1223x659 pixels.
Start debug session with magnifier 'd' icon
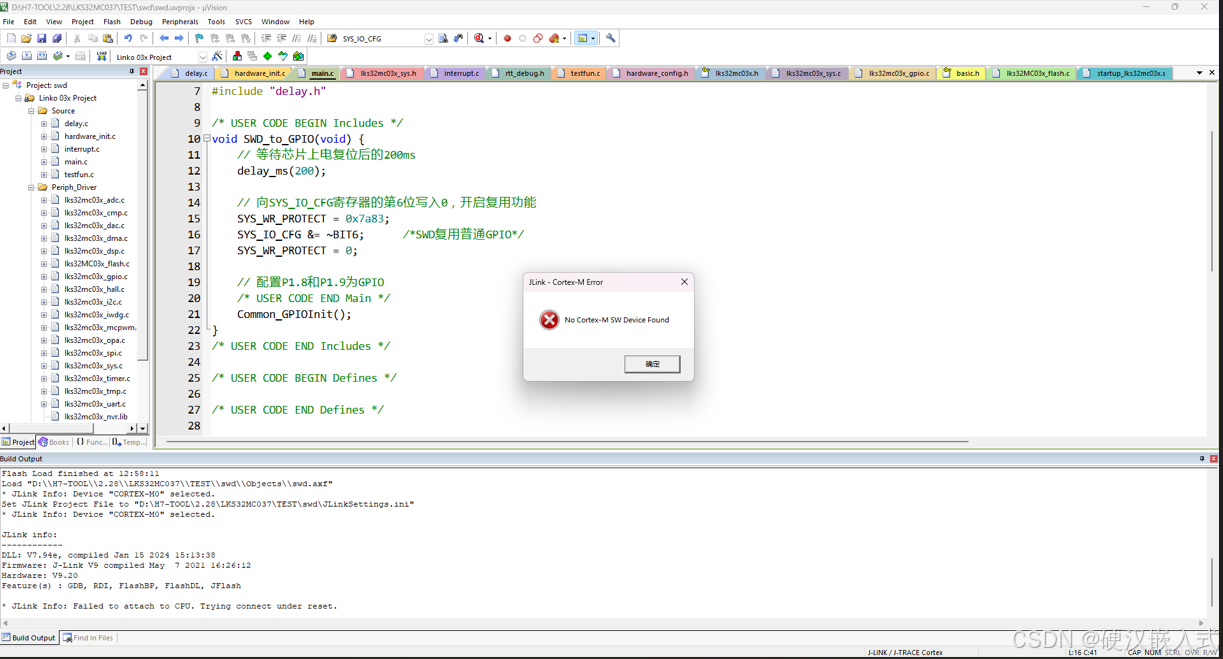pos(479,39)
